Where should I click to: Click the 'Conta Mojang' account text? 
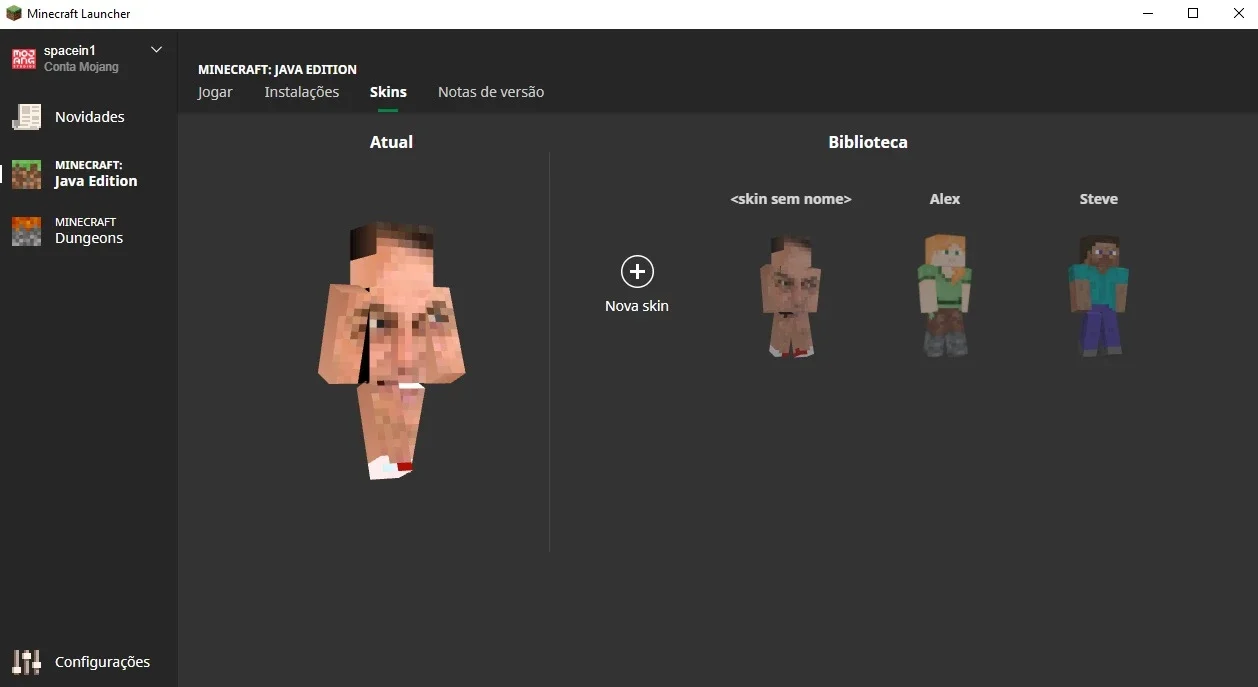click(x=81, y=67)
